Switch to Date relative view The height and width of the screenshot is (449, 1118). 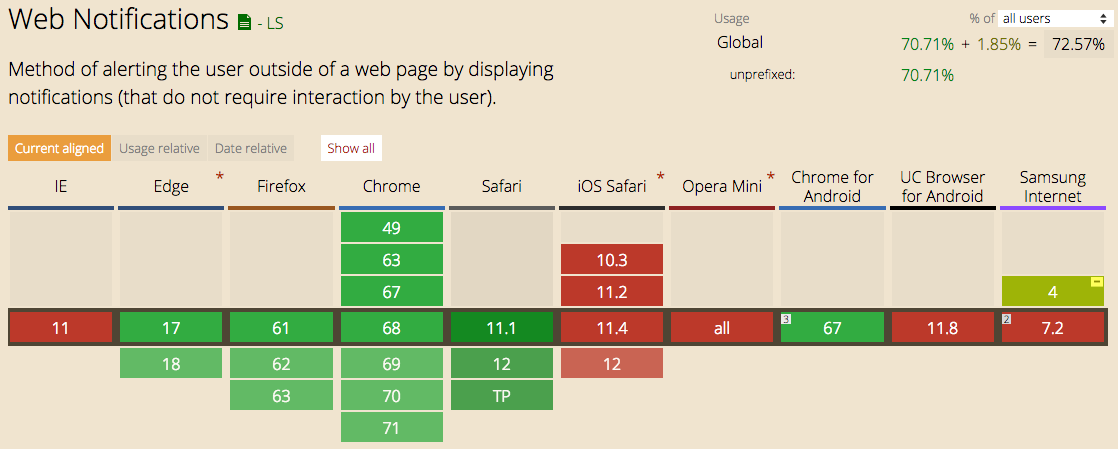click(251, 148)
